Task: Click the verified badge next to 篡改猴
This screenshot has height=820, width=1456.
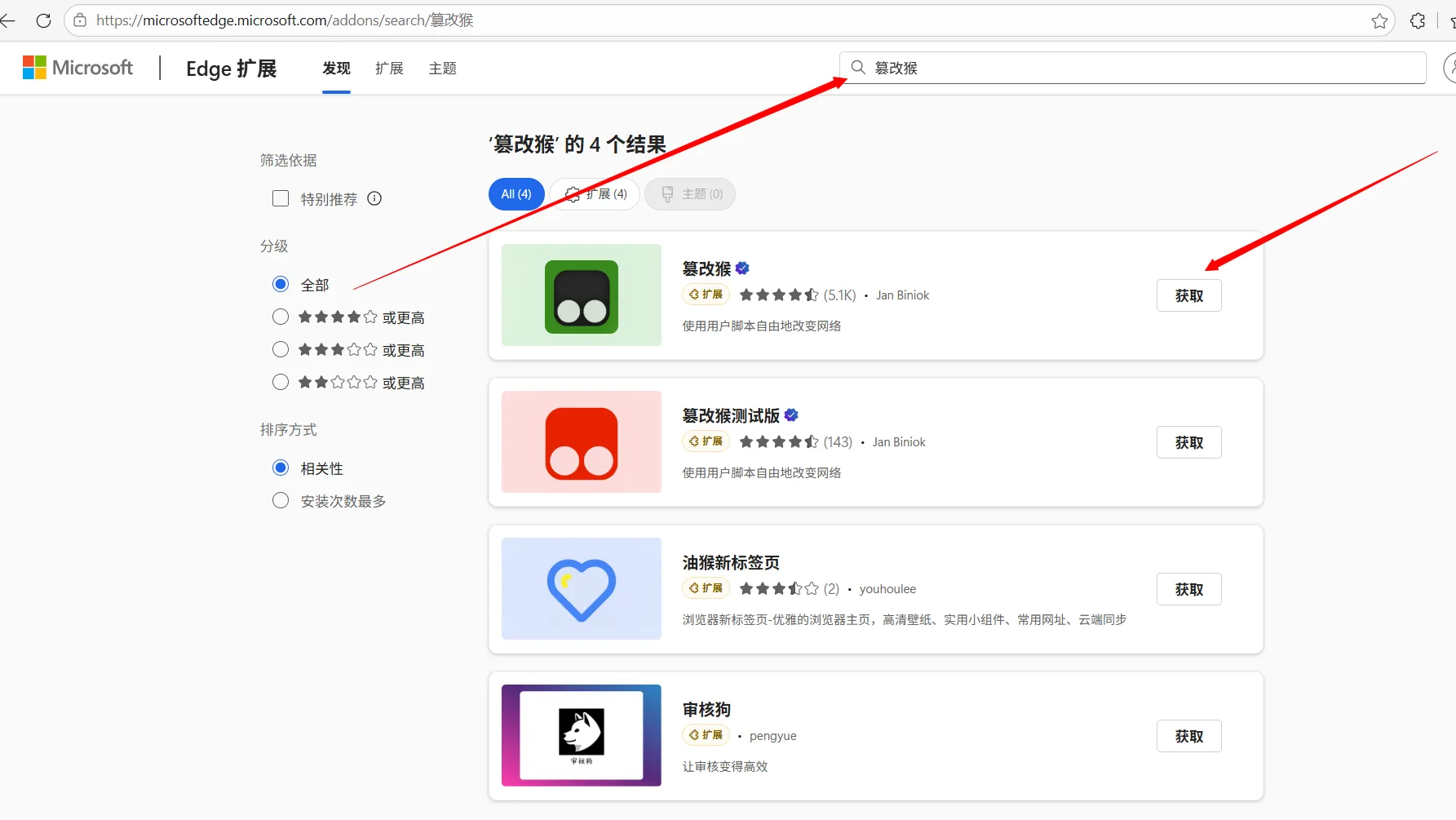Action: click(x=741, y=268)
